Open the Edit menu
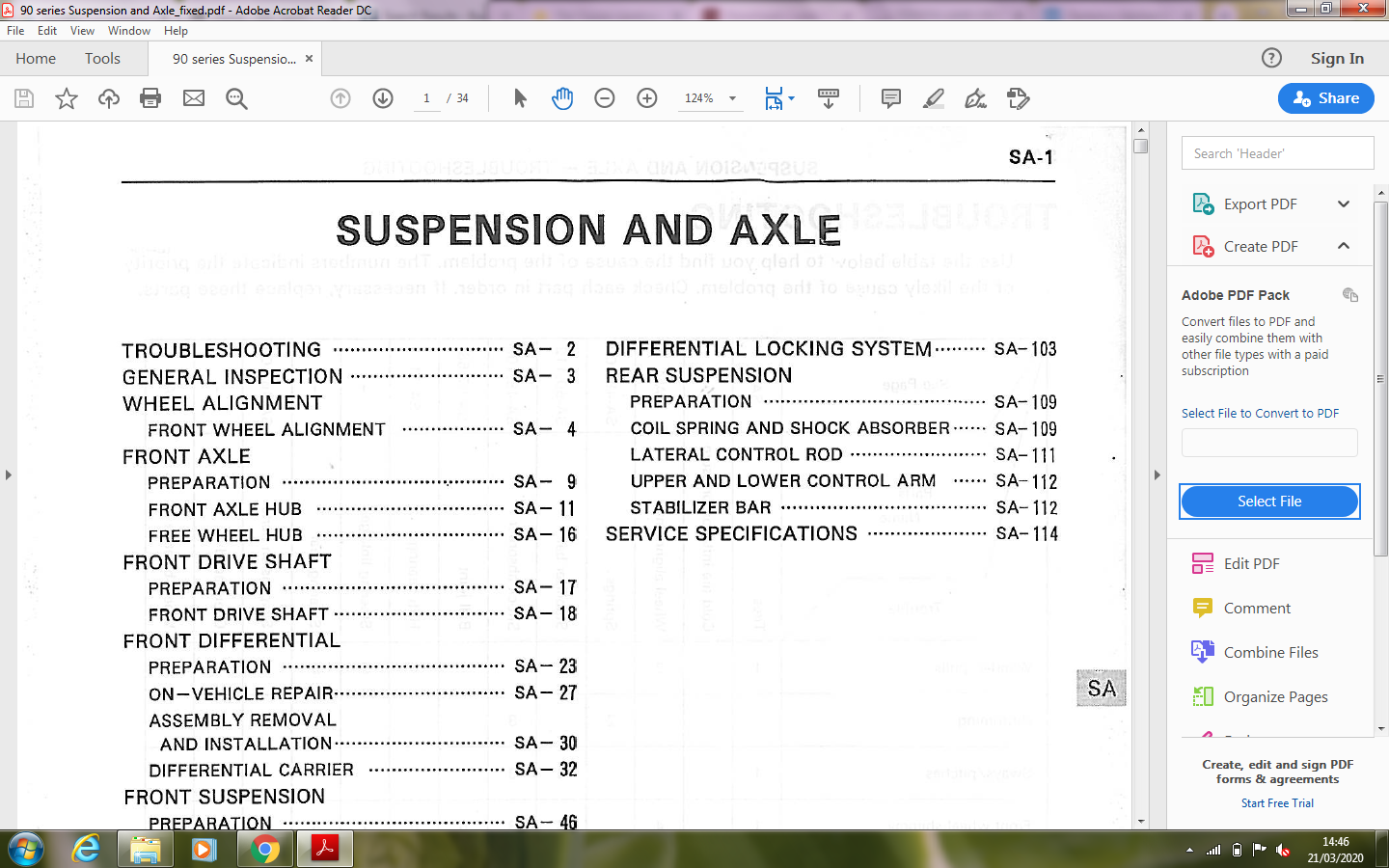1389x868 pixels. click(47, 31)
